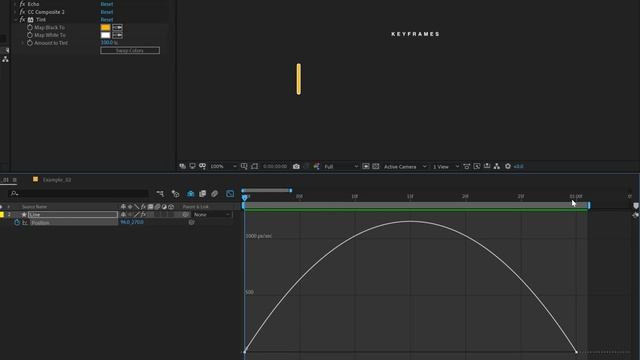Toggle Transparency Grid icon
The width and height of the screenshot is (640, 360).
coord(376,166)
